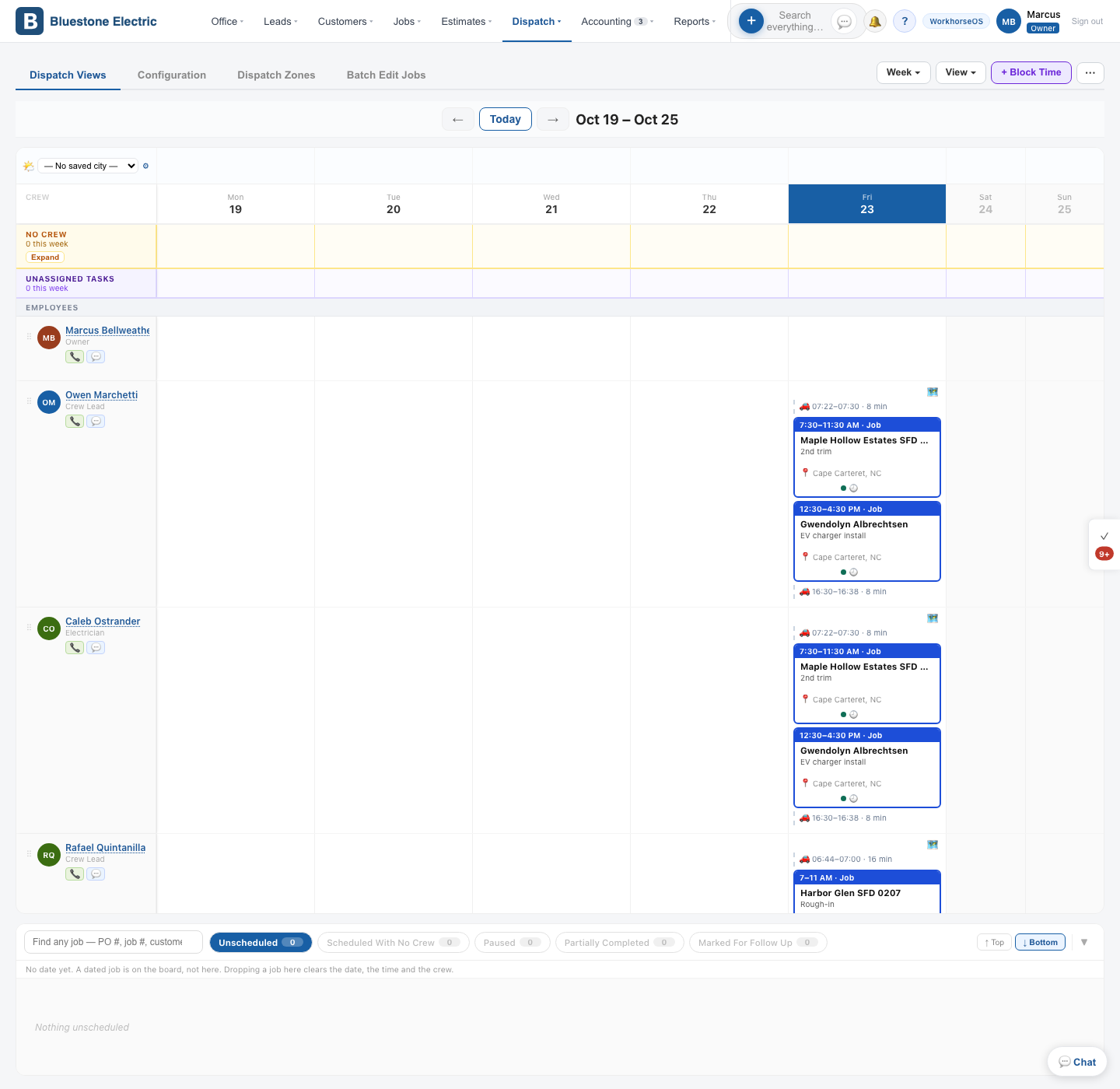Toggle the Unscheduled filter chip
The image size is (1120, 1089).
(x=261, y=942)
